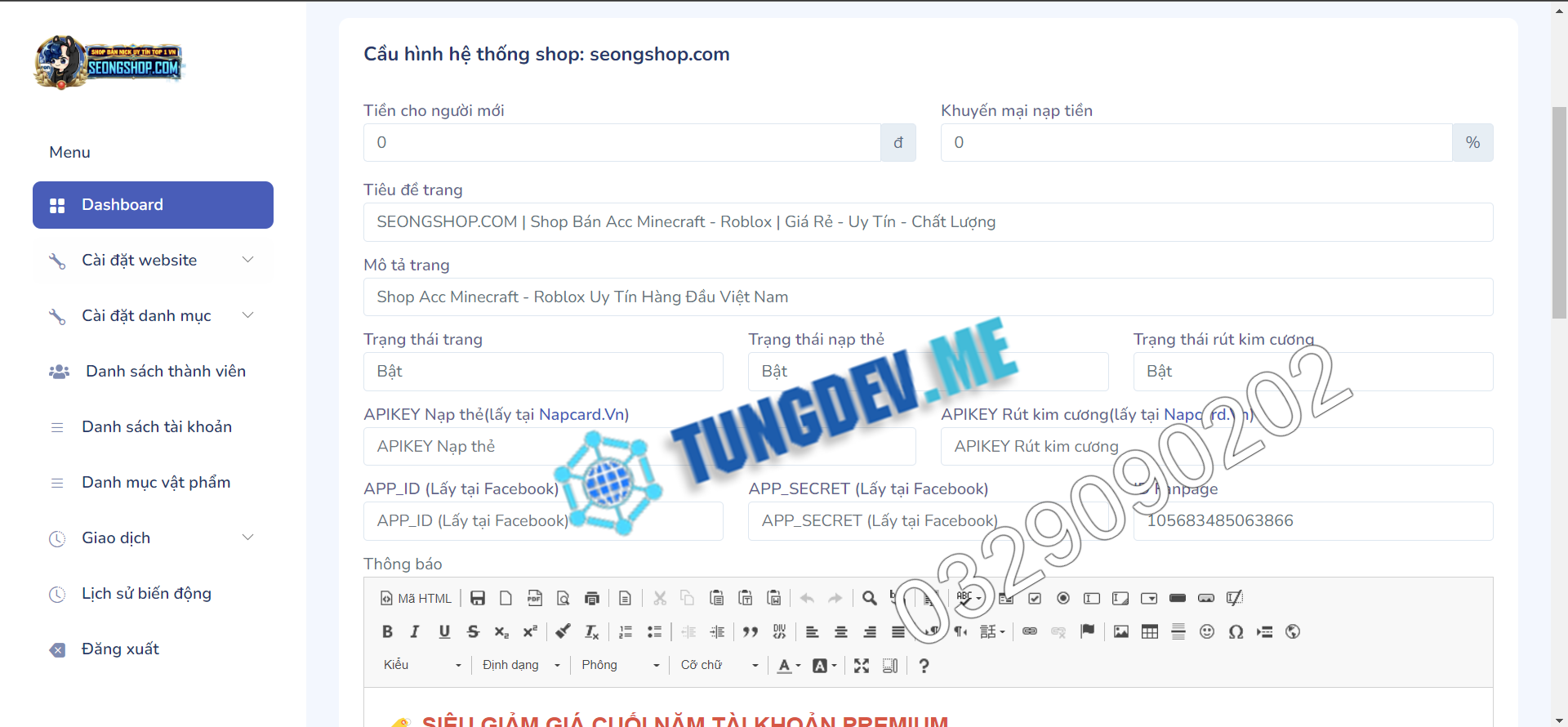This screenshot has width=1568, height=727.
Task: Click the Preview document icon
Action: [563, 598]
